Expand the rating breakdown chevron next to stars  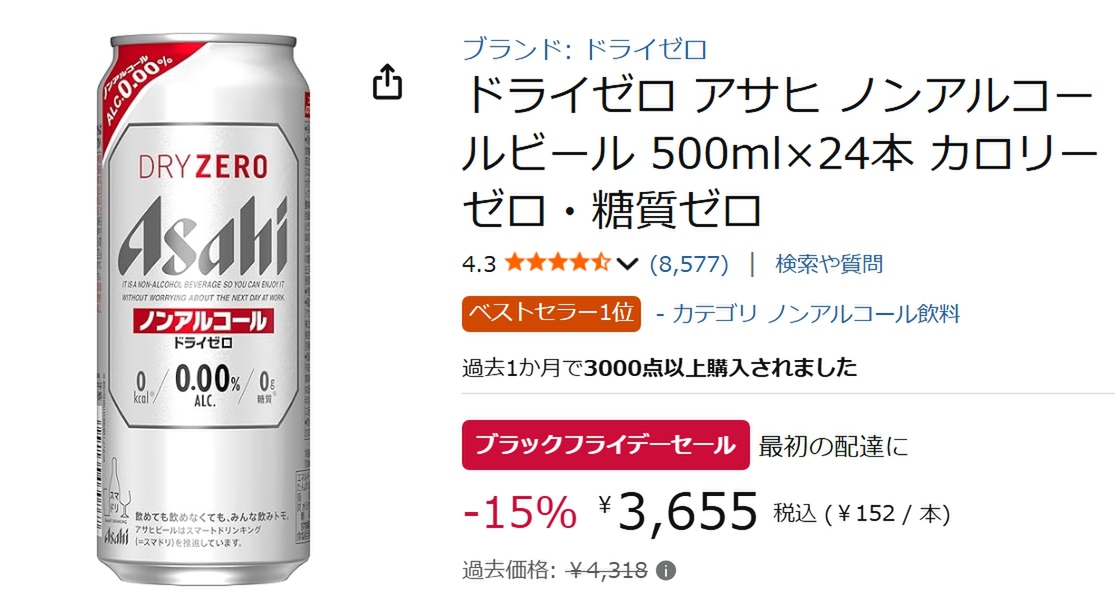(x=626, y=264)
